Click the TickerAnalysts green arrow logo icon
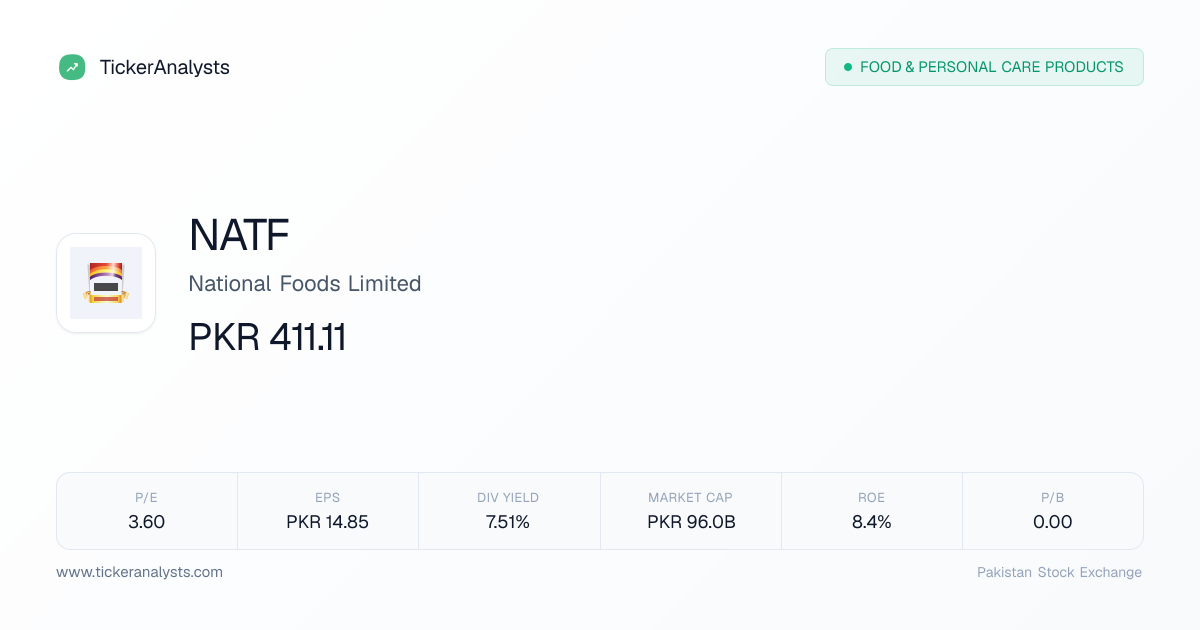This screenshot has width=1200, height=630. (72, 67)
